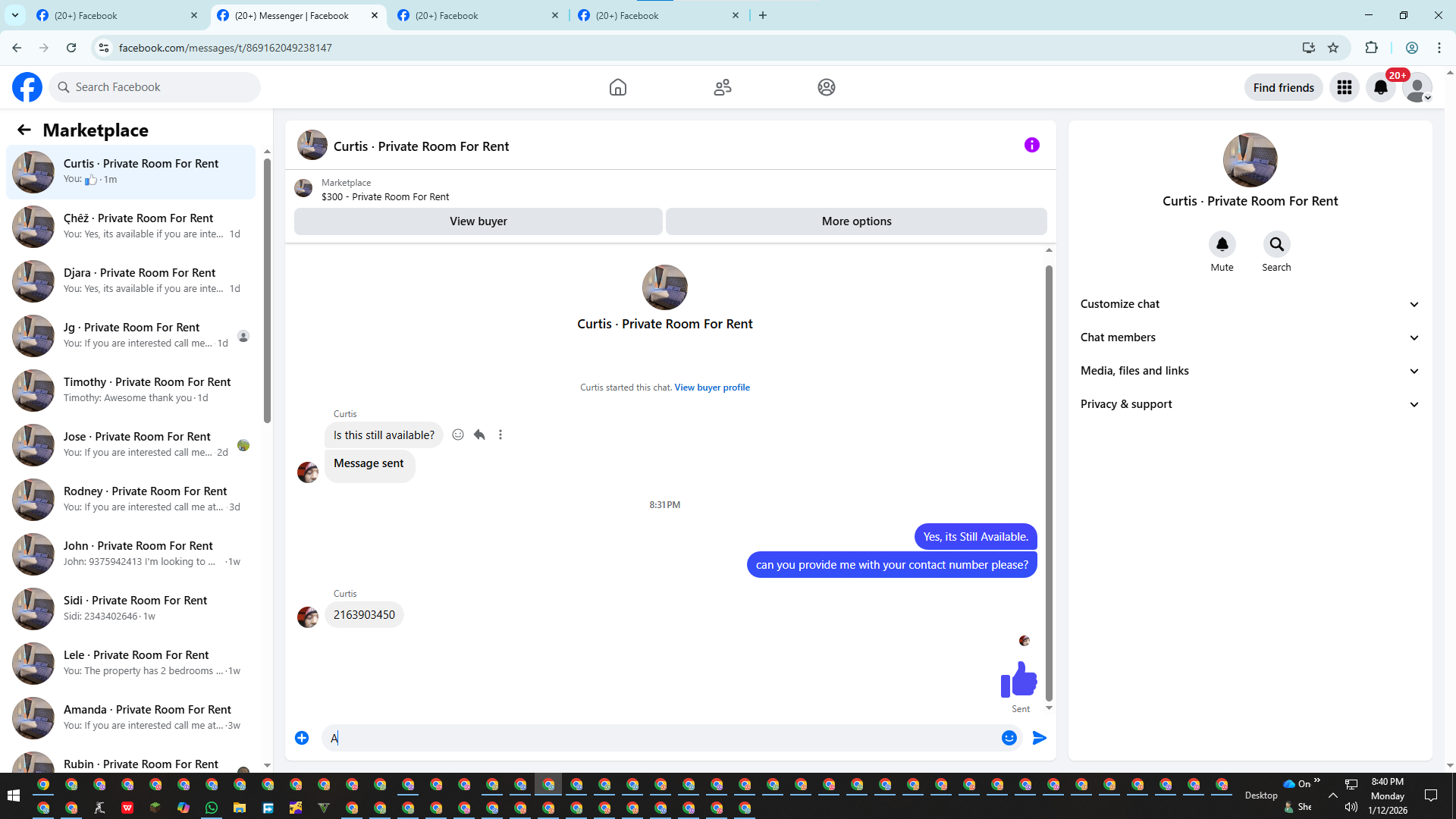Open the Facebook apps grid menu

click(x=1344, y=87)
